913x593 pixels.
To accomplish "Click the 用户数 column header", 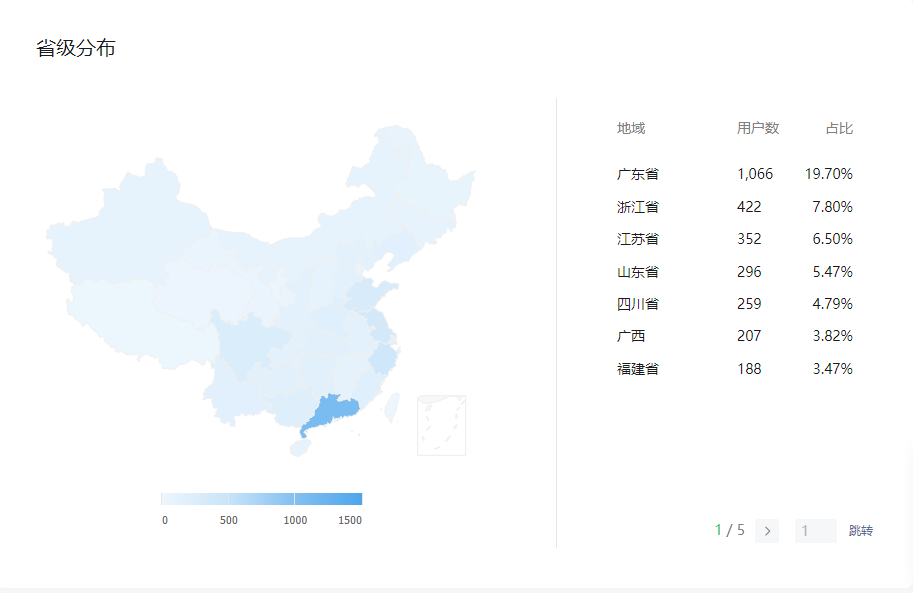I will (758, 128).
